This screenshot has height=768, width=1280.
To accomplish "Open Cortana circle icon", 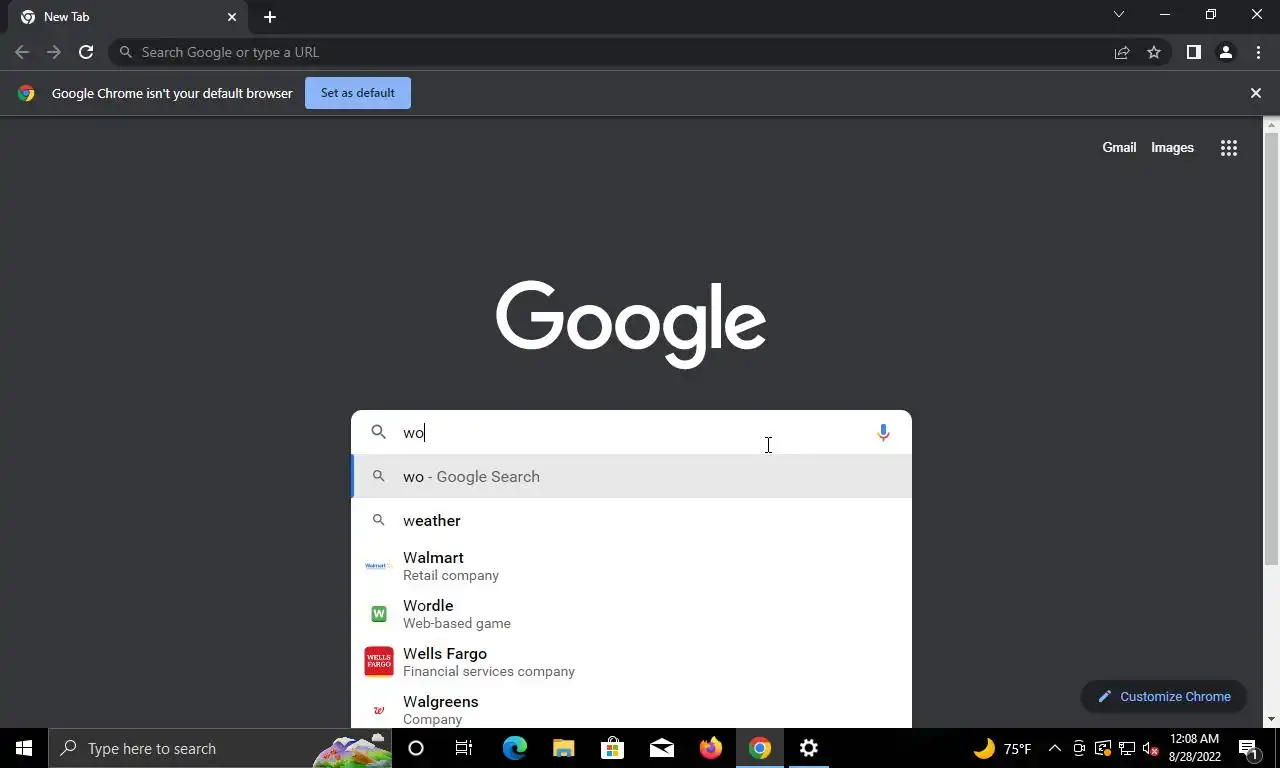I will pyautogui.click(x=416, y=748).
